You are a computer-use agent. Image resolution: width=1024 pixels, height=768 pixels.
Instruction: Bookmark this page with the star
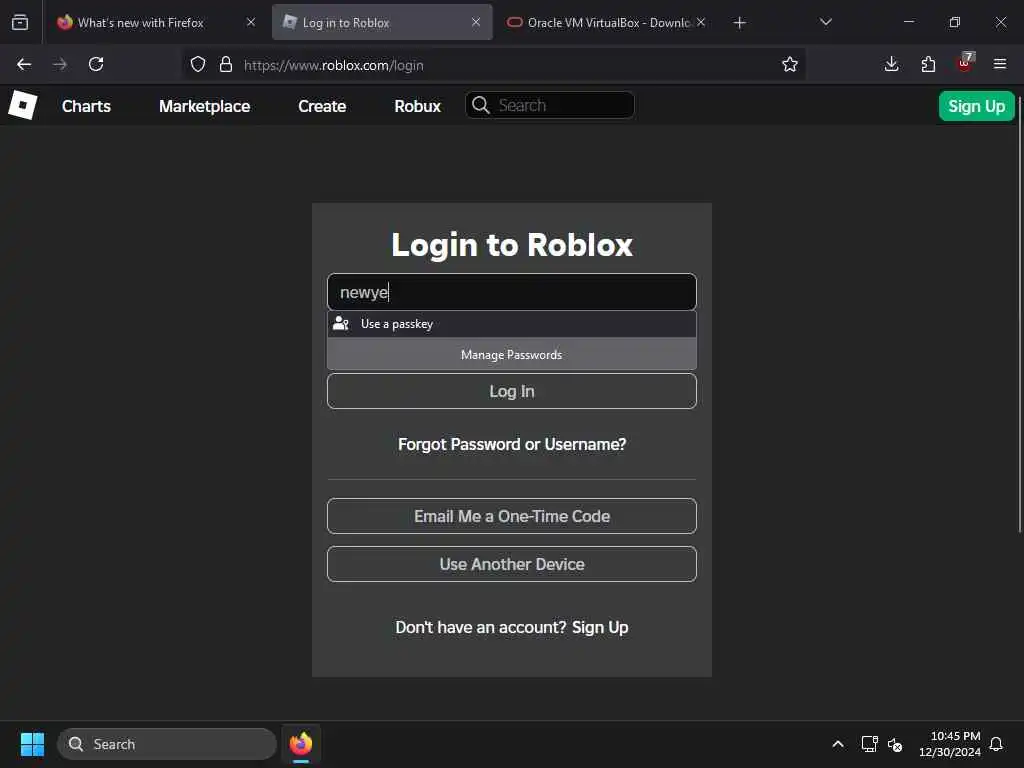coord(790,64)
